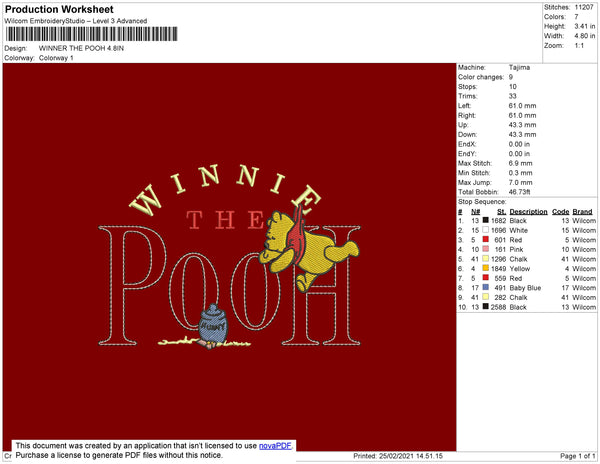600x464 pixels.
Task: Click the Brand column header
Action: click(x=582, y=212)
